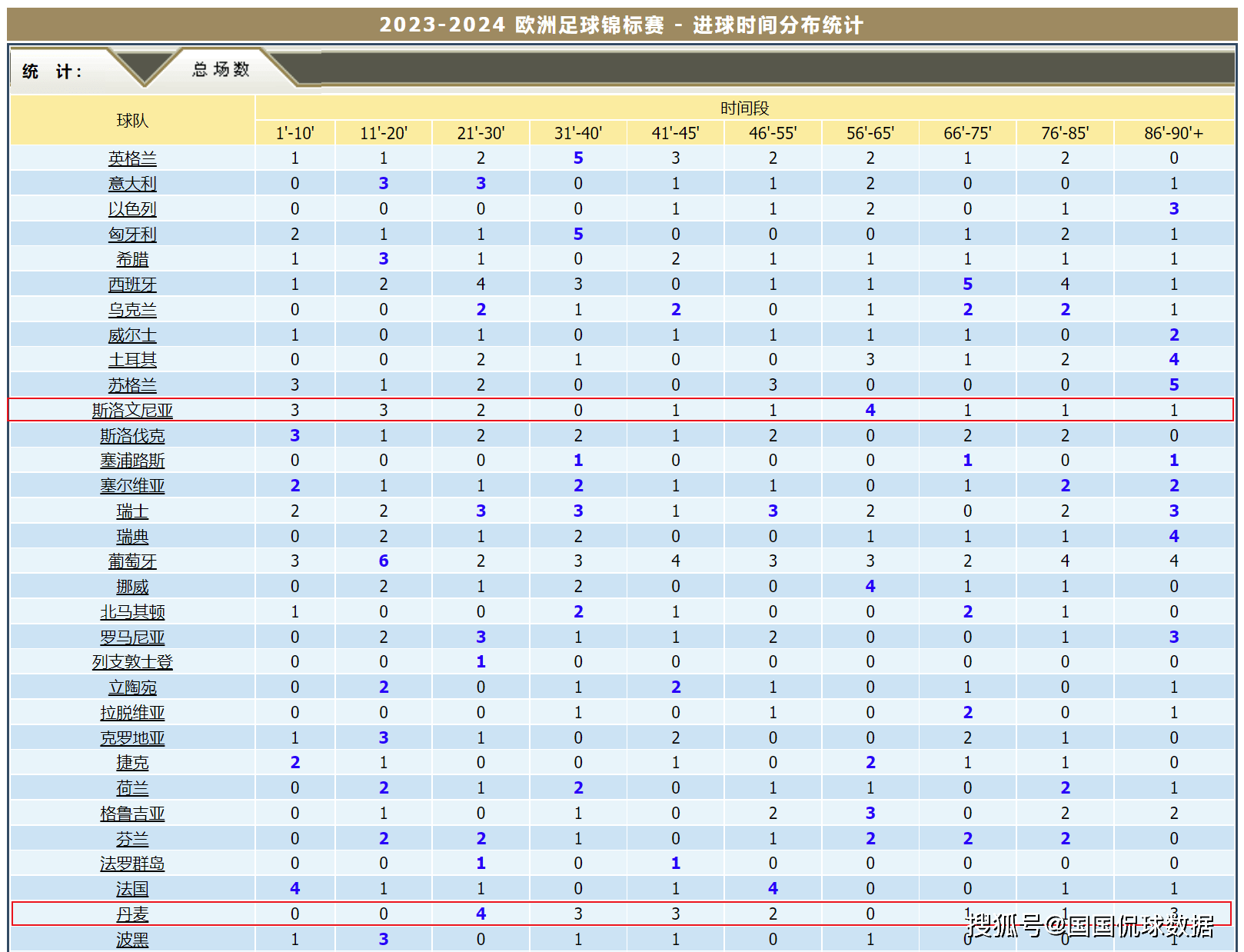The image size is (1244, 952).
Task: Open the 意大利 team link
Action: coord(132,184)
